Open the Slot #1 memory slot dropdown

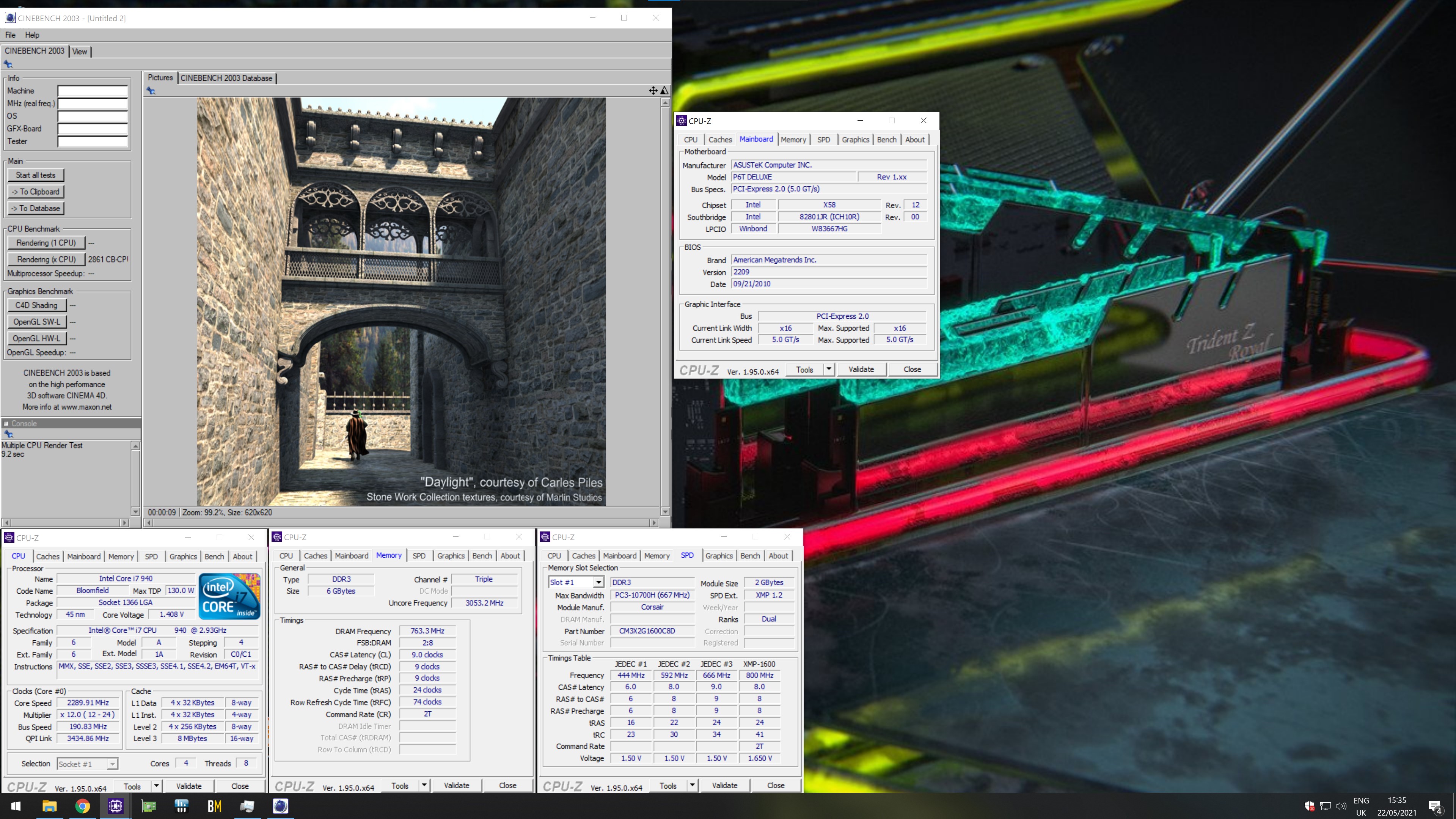598,582
